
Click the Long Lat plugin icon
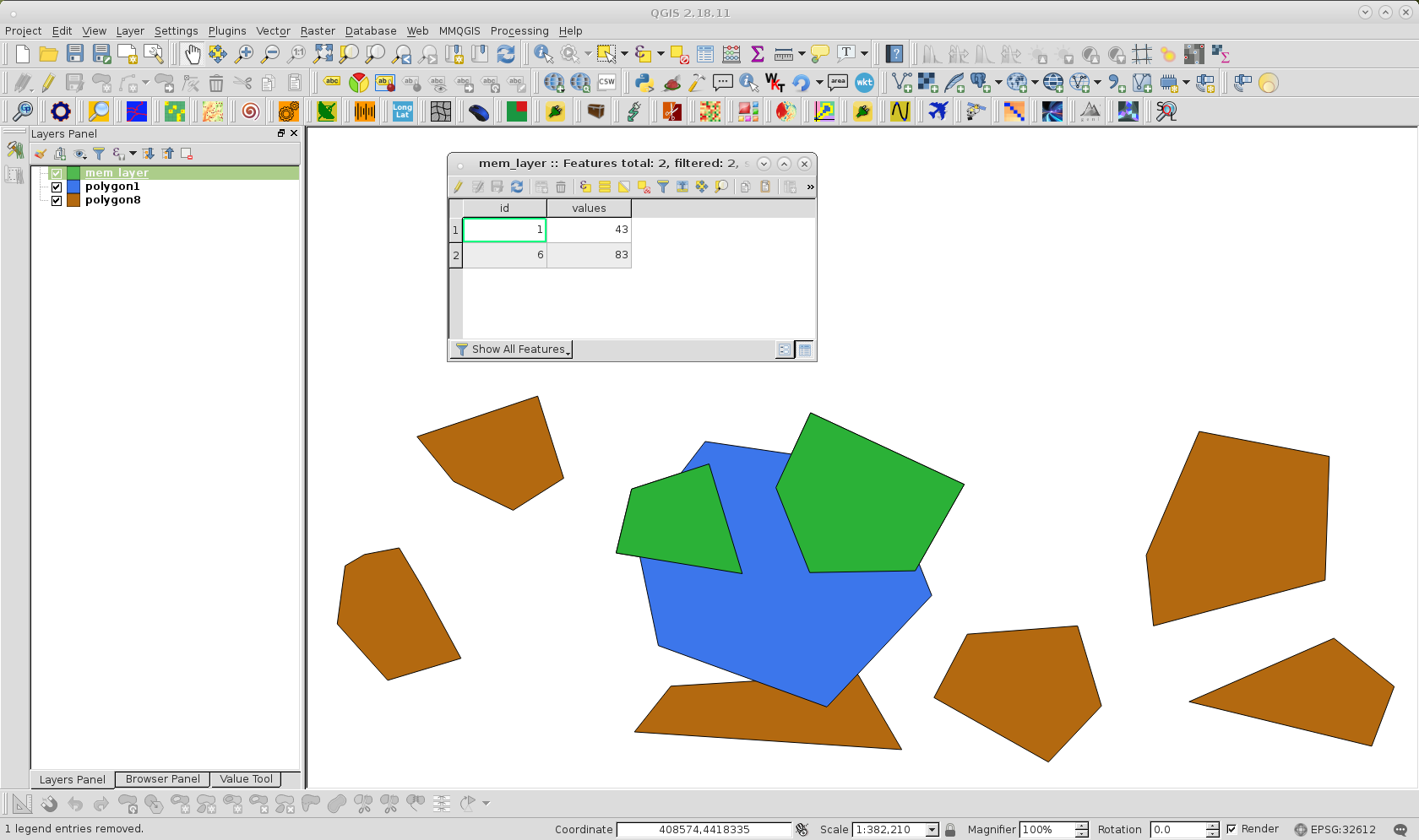(402, 111)
